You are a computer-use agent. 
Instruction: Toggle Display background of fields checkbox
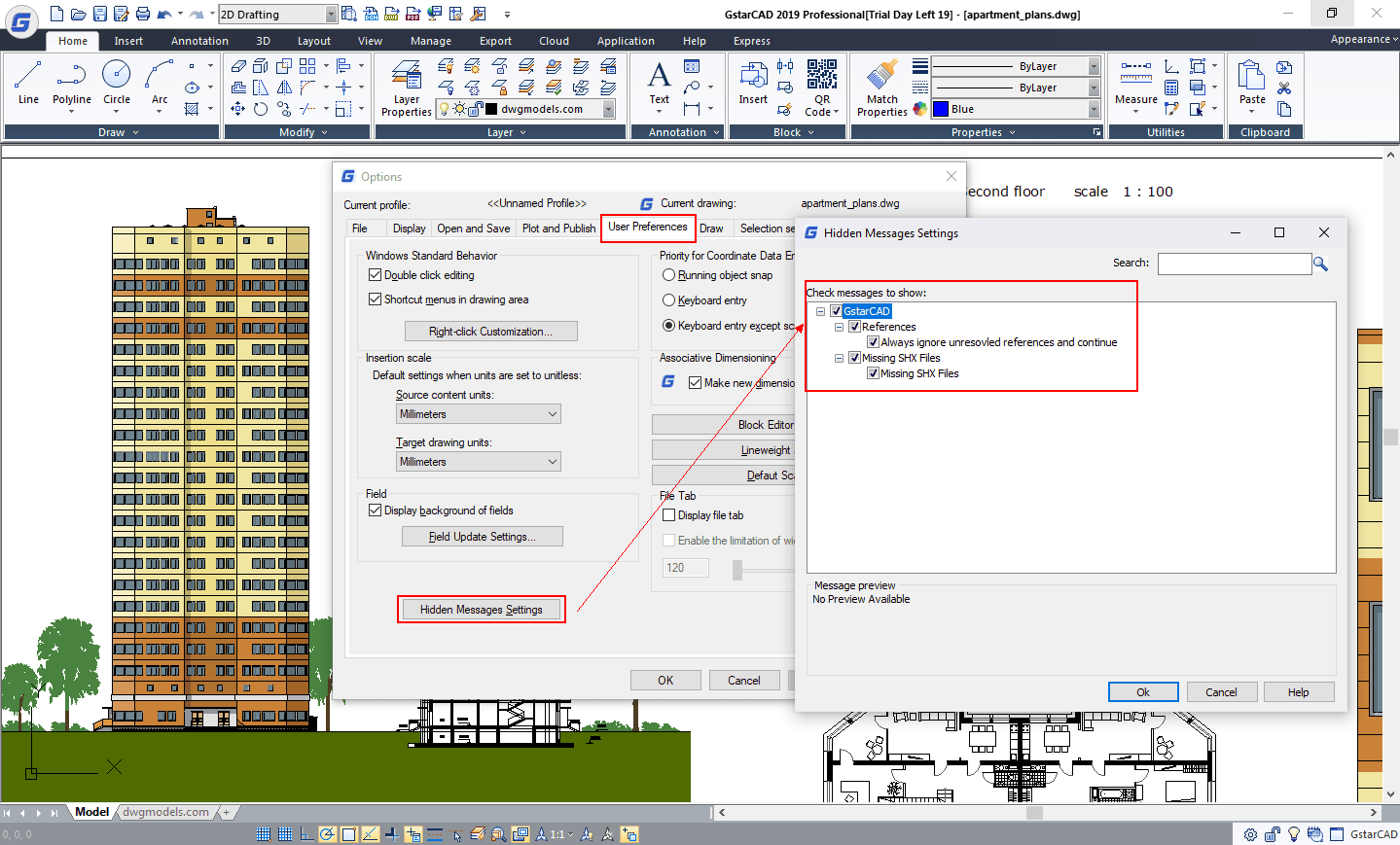[x=375, y=510]
